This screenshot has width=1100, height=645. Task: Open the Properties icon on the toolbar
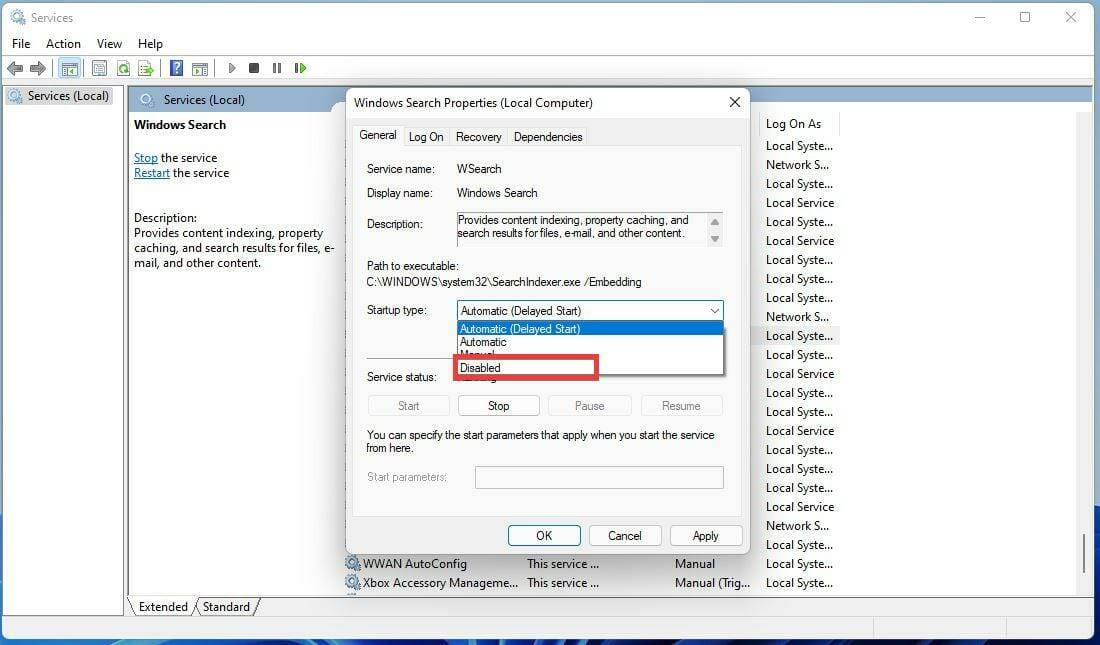(99, 68)
